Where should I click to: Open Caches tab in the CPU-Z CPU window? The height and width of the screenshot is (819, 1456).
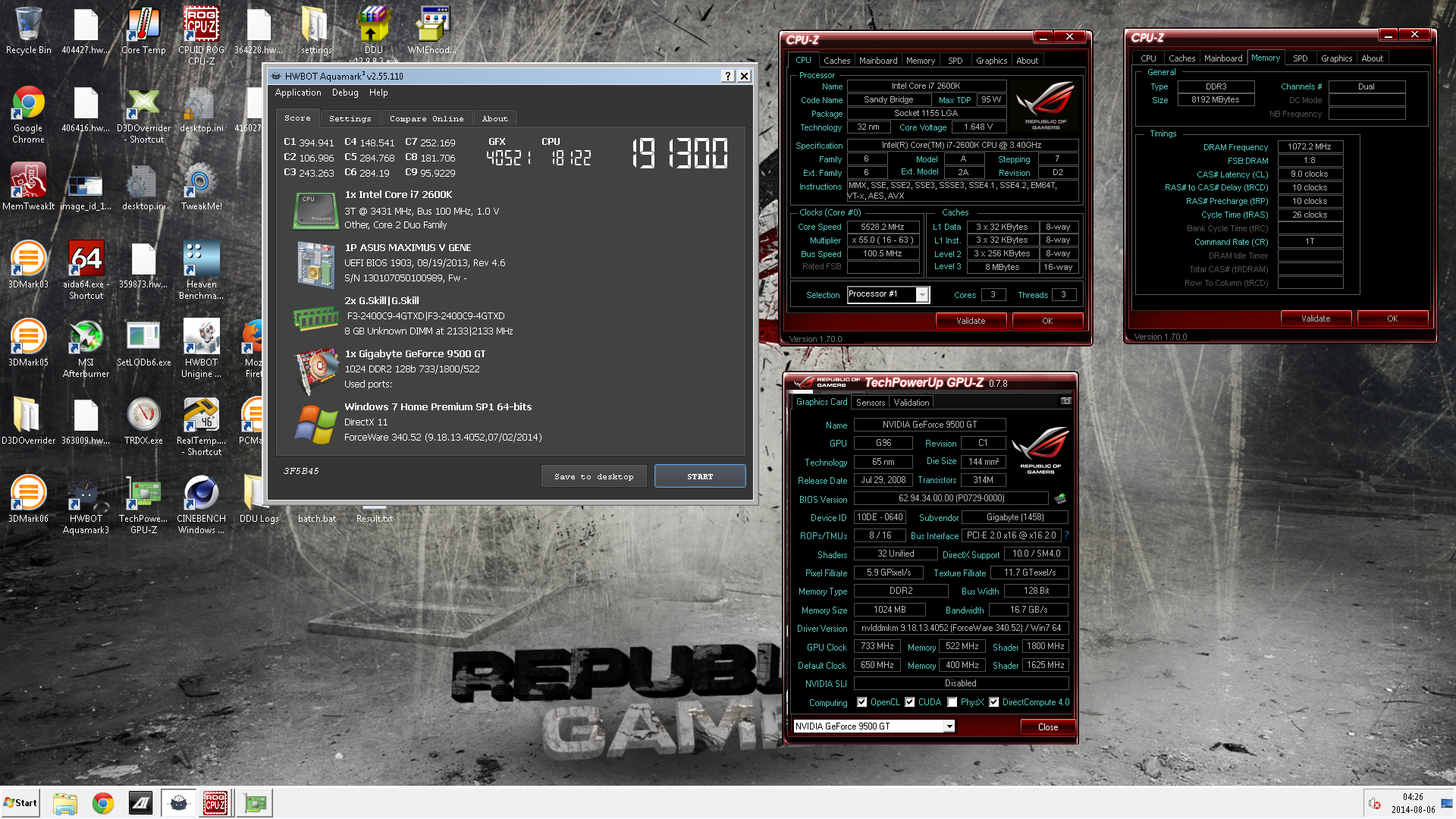pyautogui.click(x=836, y=61)
